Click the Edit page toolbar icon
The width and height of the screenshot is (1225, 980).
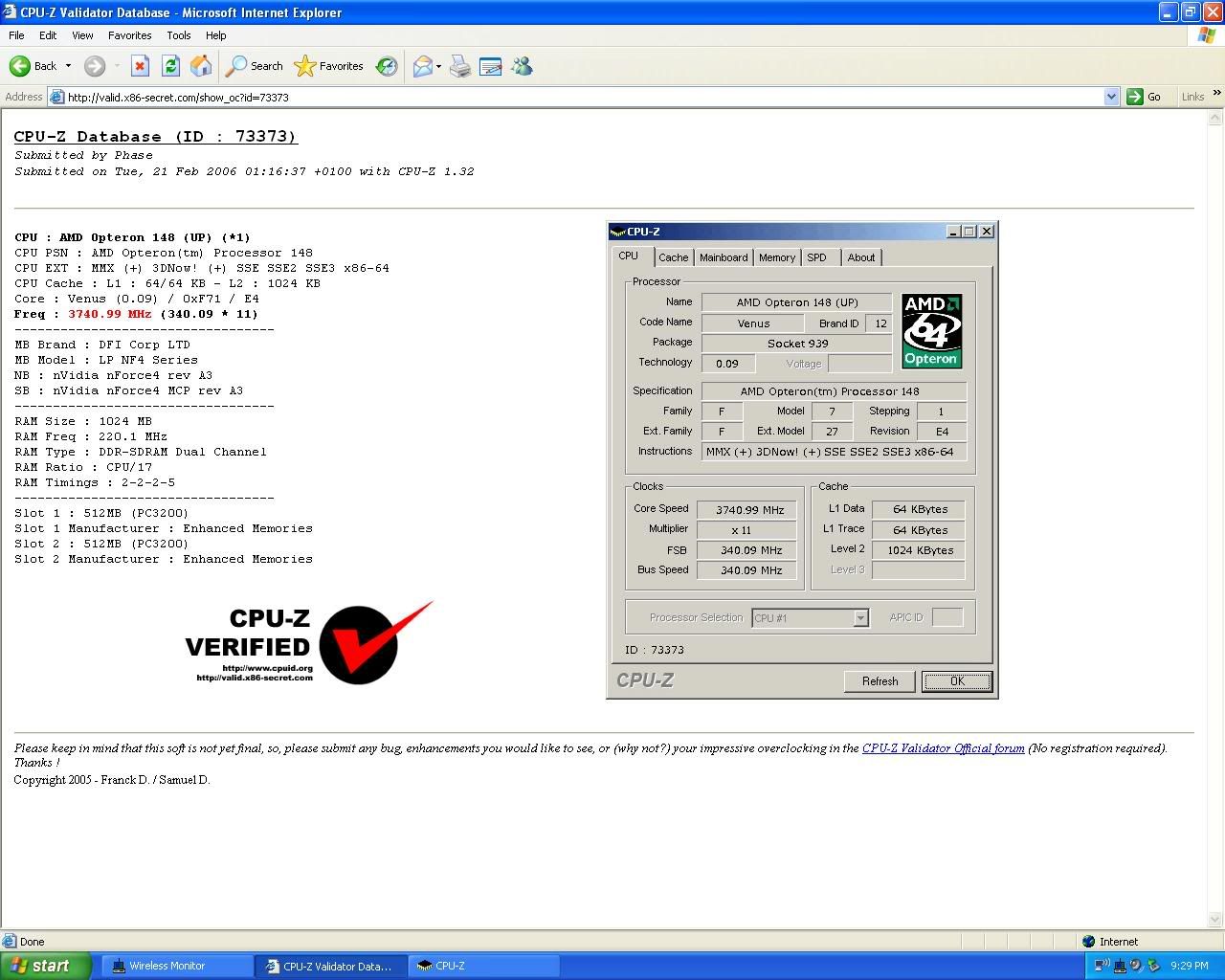pyautogui.click(x=490, y=66)
